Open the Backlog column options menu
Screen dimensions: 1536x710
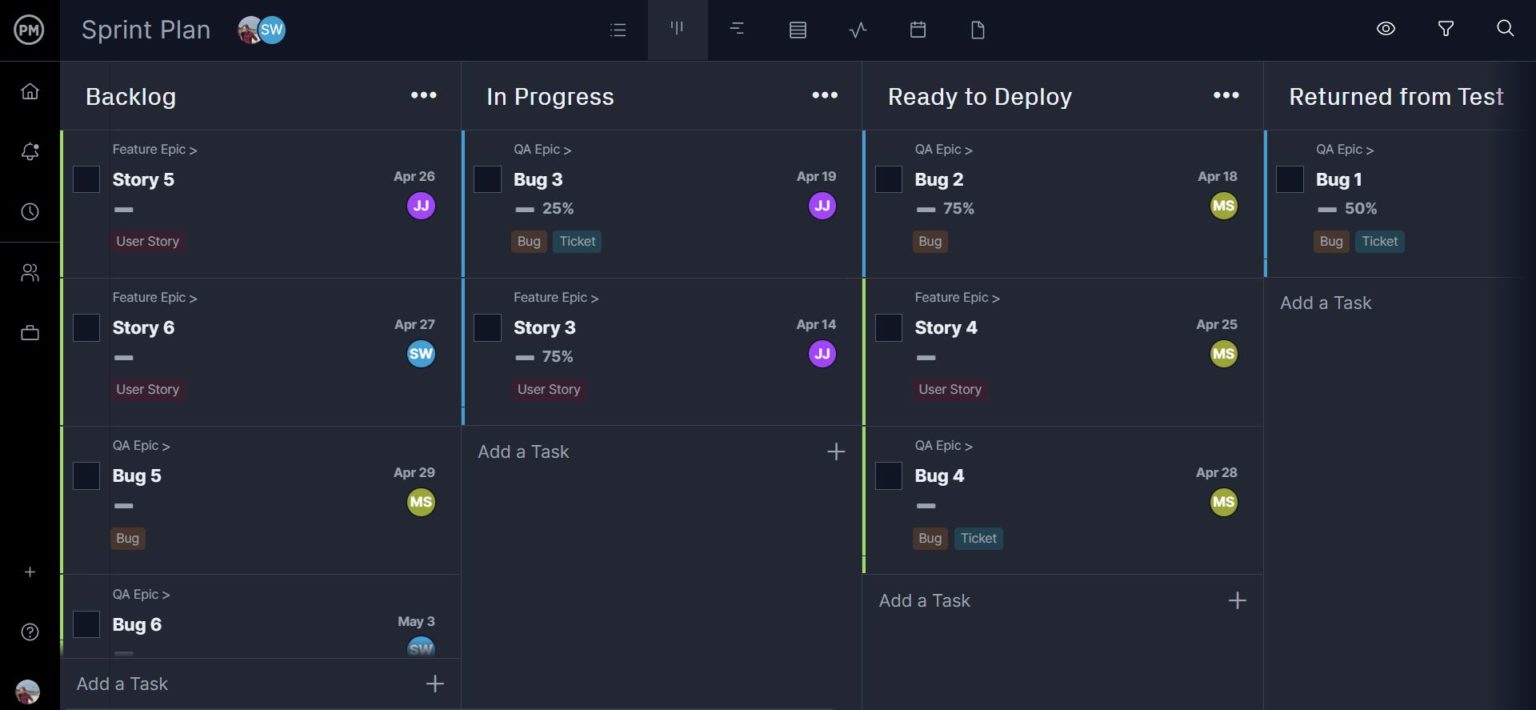423,95
